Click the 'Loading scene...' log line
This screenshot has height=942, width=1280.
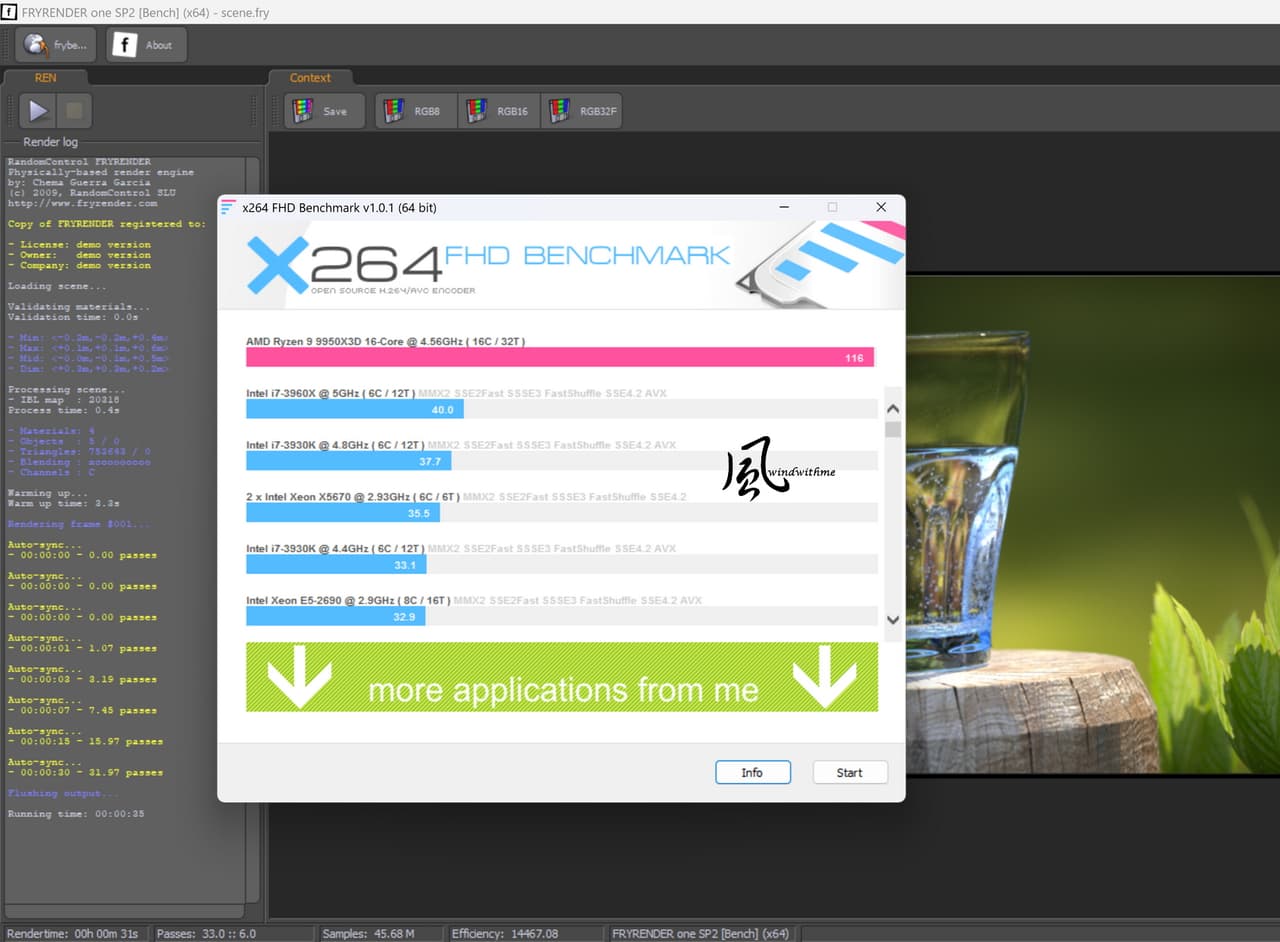[56, 286]
